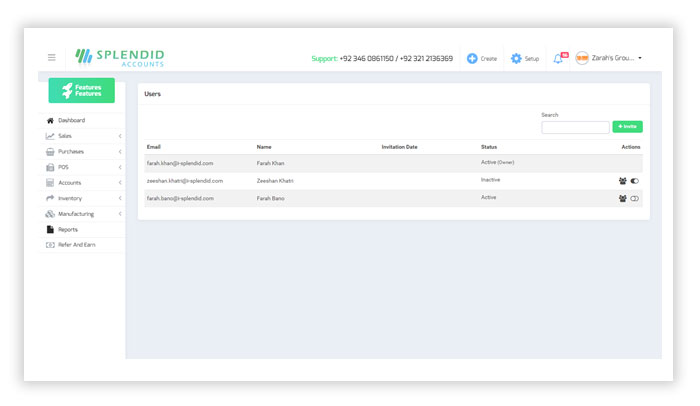The image size is (700, 406).
Task: Click the Status column header
Action: click(x=489, y=147)
